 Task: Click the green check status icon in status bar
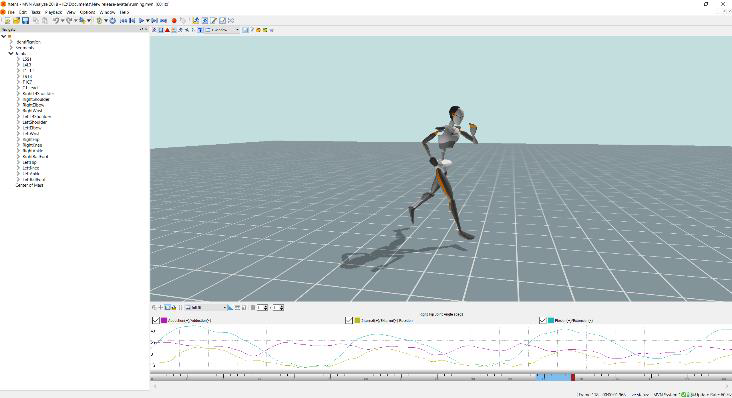[x=683, y=395]
